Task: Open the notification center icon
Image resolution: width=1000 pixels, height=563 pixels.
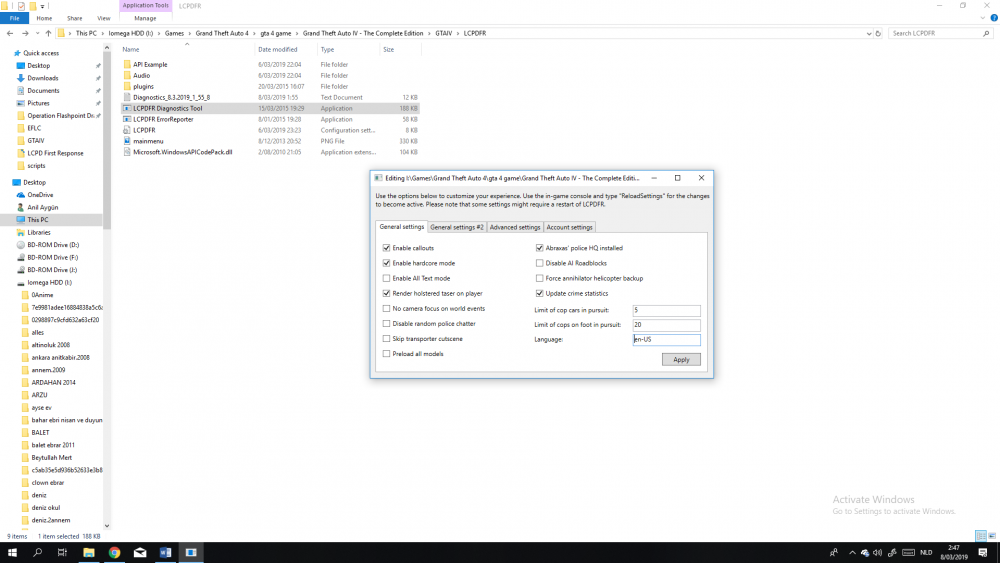Action: [983, 552]
